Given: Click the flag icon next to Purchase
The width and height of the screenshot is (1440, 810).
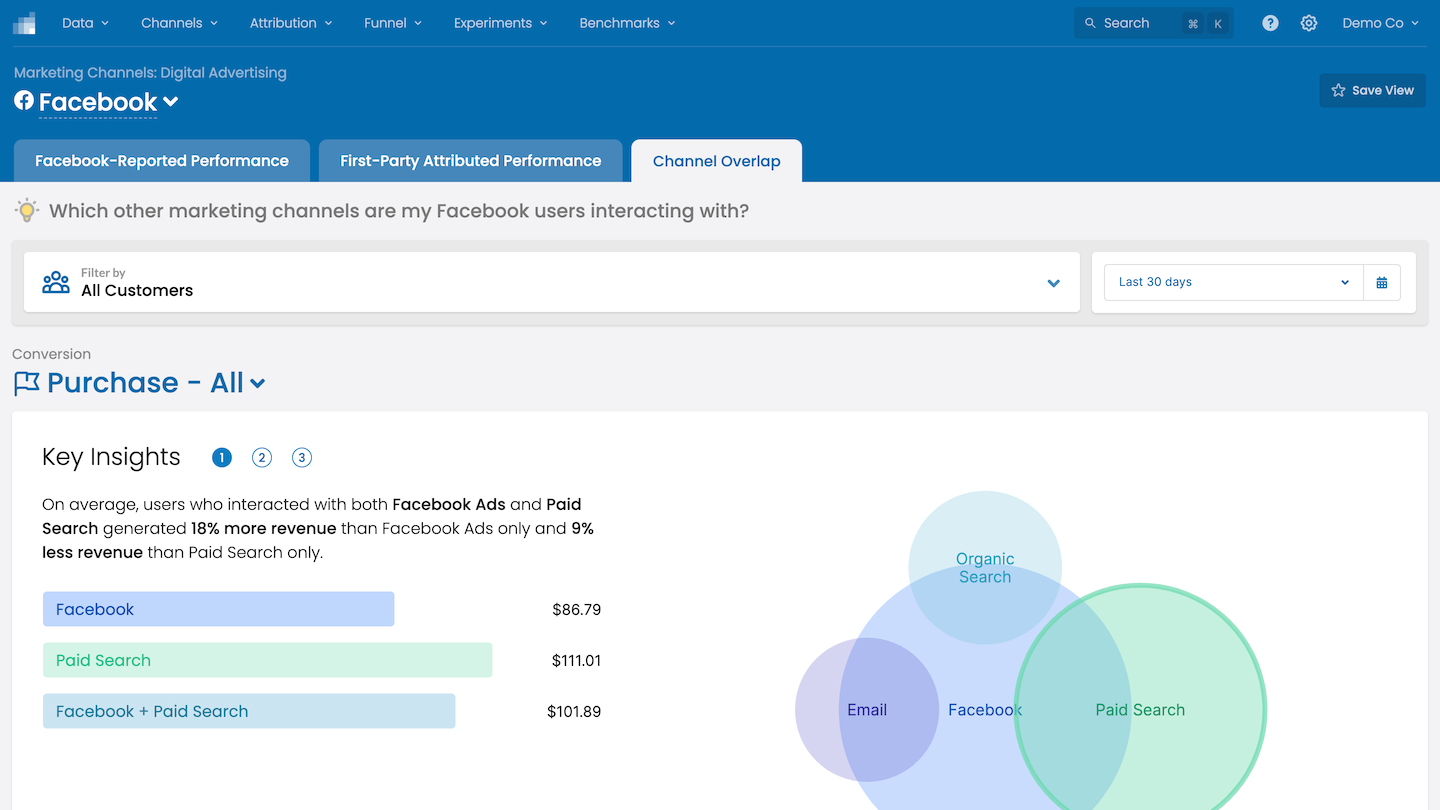Looking at the screenshot, I should [27, 383].
